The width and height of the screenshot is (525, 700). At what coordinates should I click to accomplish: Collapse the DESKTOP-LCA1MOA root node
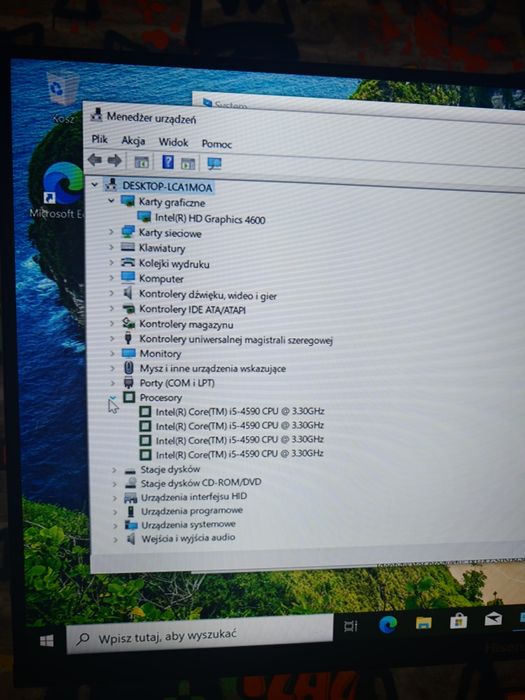[95, 184]
